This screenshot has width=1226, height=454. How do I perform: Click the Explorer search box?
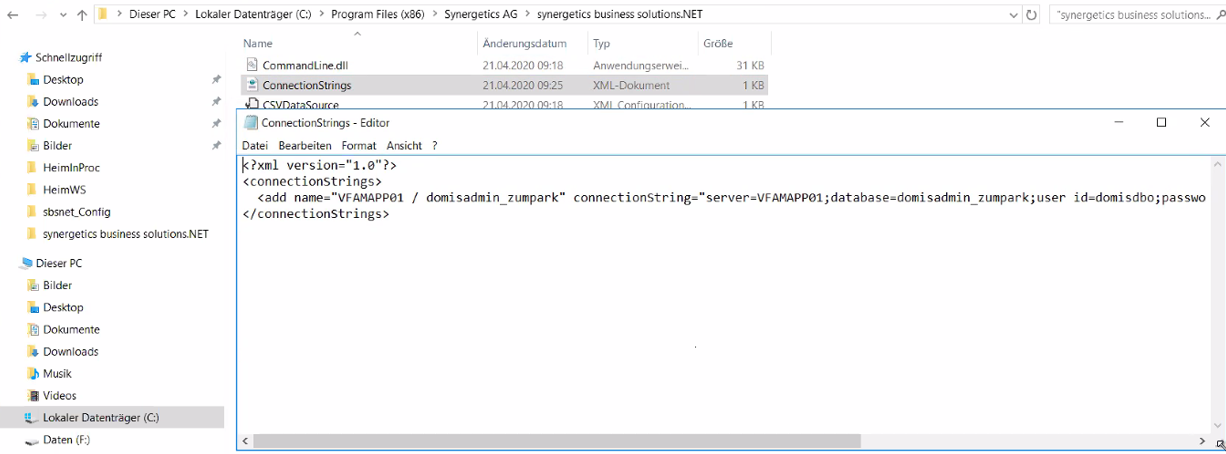[1137, 15]
